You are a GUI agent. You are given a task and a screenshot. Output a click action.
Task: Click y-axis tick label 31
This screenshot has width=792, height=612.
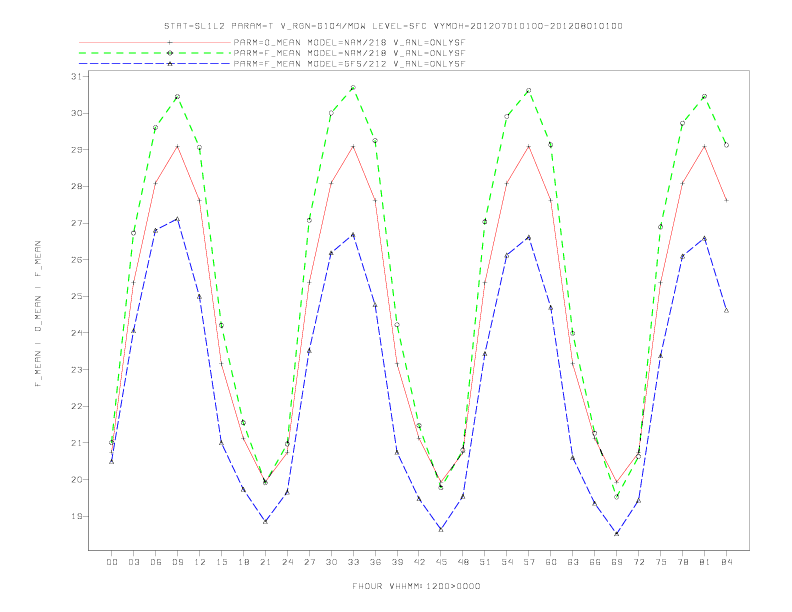(76, 76)
